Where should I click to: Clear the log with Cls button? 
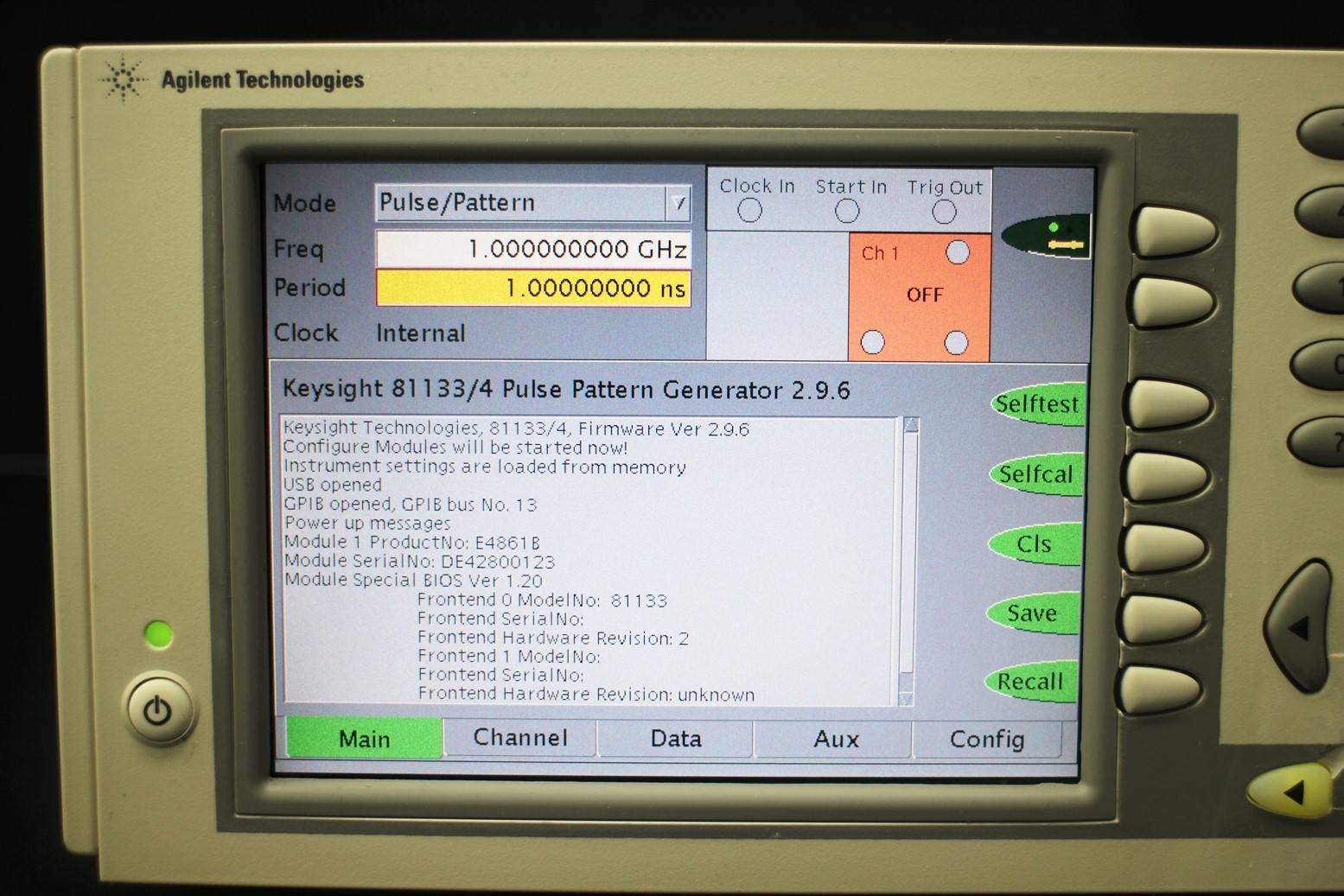[x=1034, y=544]
